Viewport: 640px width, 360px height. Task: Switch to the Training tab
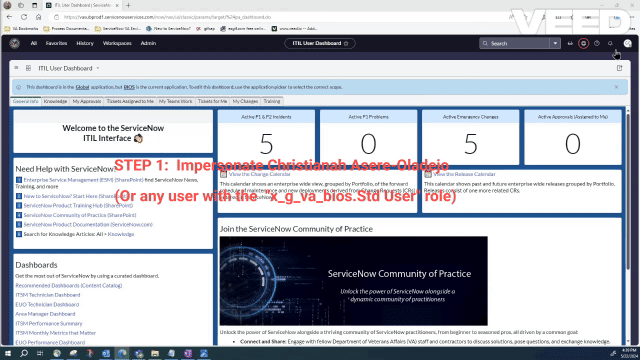pos(272,101)
